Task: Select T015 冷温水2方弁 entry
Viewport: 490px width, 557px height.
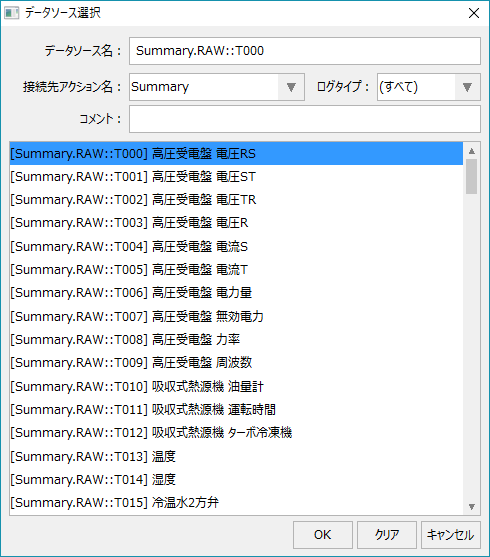Action: pyautogui.click(x=236, y=502)
